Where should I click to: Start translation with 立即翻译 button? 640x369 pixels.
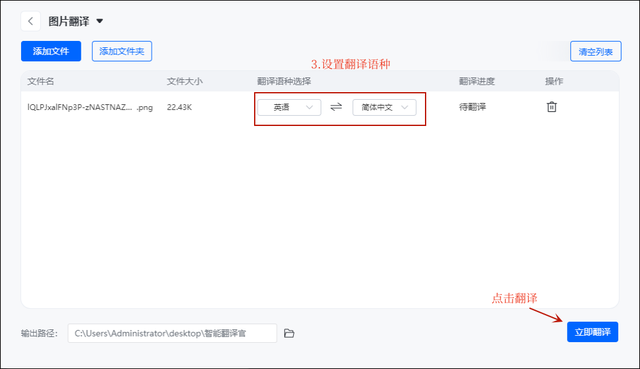(593, 332)
